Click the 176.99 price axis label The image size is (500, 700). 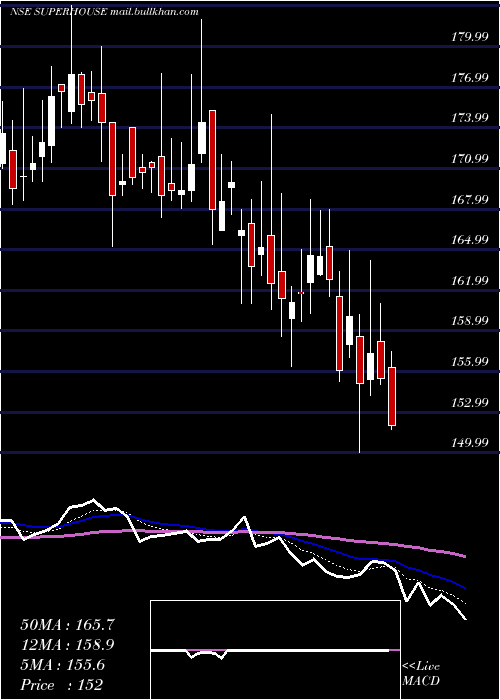(469, 78)
